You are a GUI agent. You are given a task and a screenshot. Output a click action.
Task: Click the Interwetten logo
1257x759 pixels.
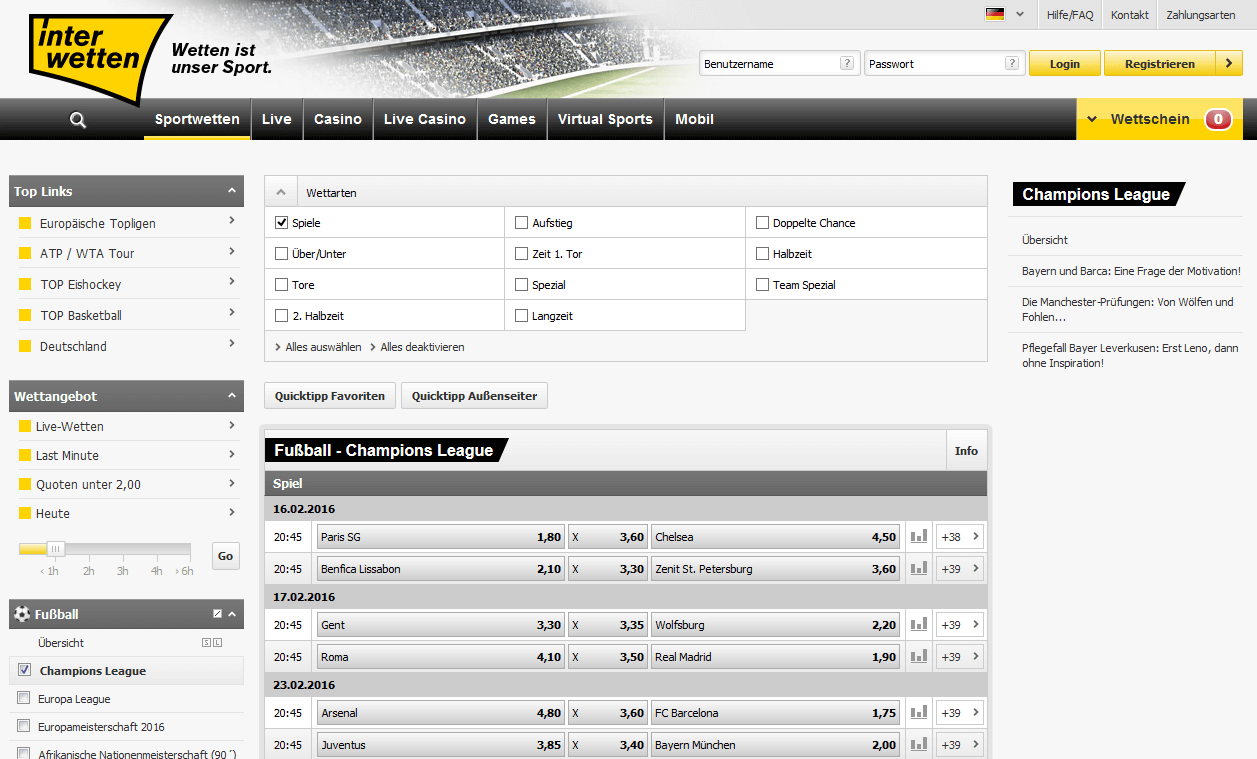coord(100,58)
